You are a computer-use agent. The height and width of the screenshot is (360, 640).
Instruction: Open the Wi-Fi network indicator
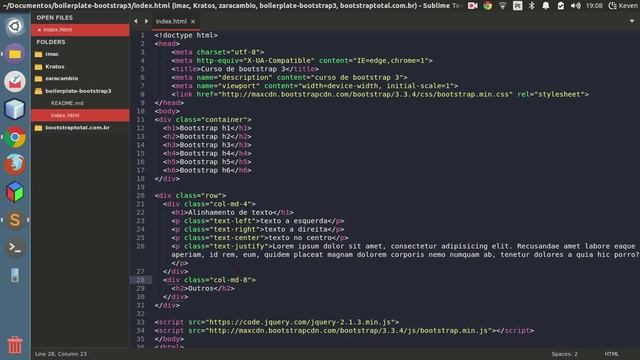tap(502, 6)
